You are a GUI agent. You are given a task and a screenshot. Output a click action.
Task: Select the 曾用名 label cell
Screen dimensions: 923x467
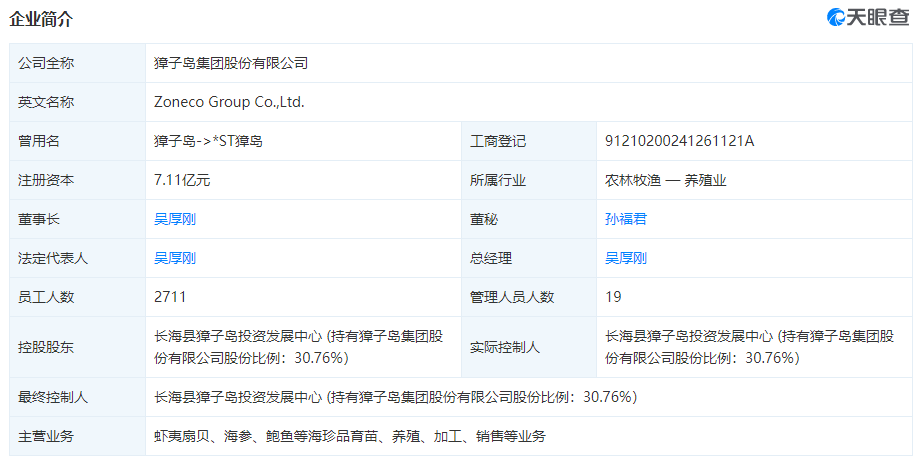point(78,141)
